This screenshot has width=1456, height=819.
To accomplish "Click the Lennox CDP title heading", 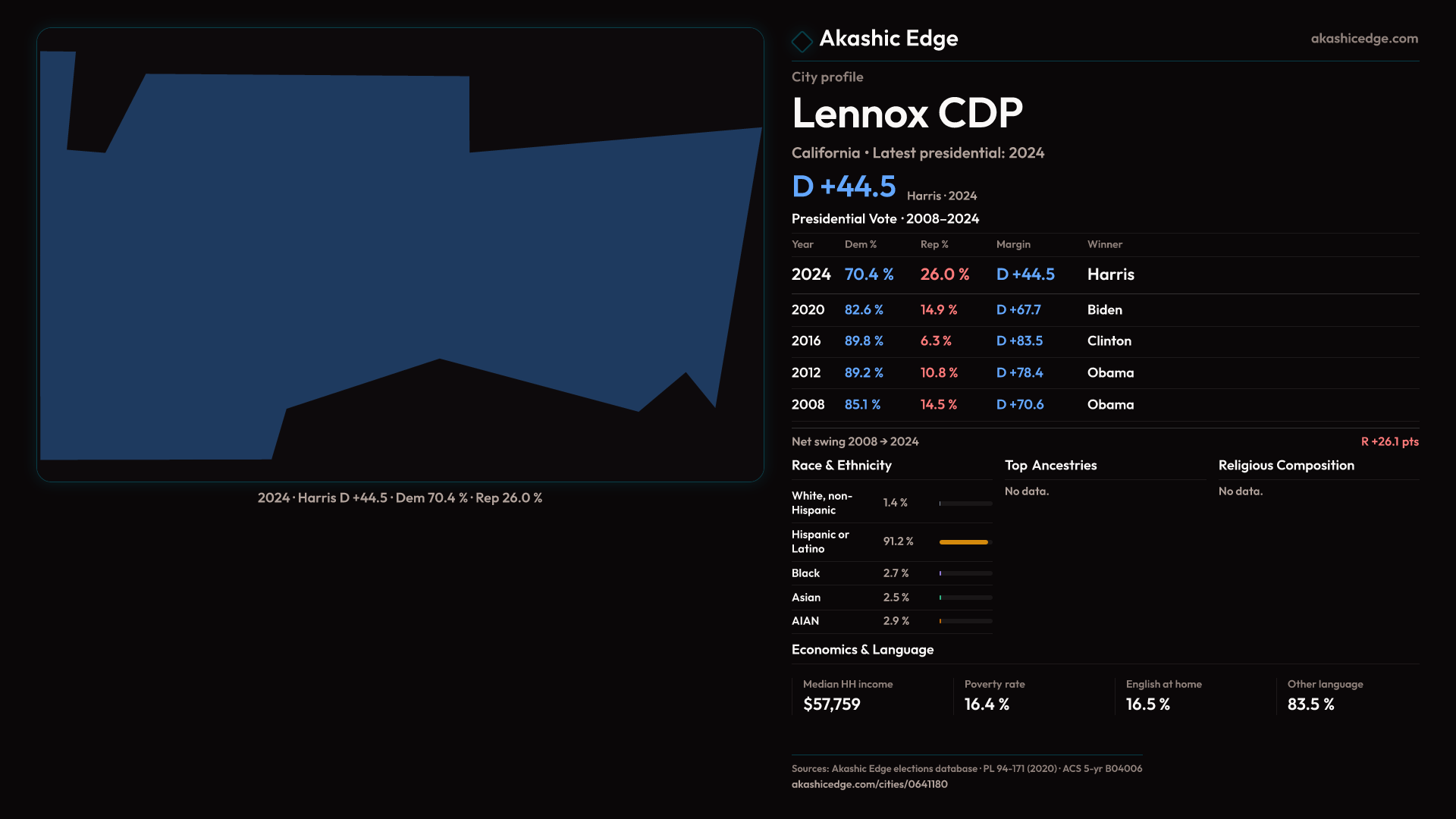I will click(907, 114).
